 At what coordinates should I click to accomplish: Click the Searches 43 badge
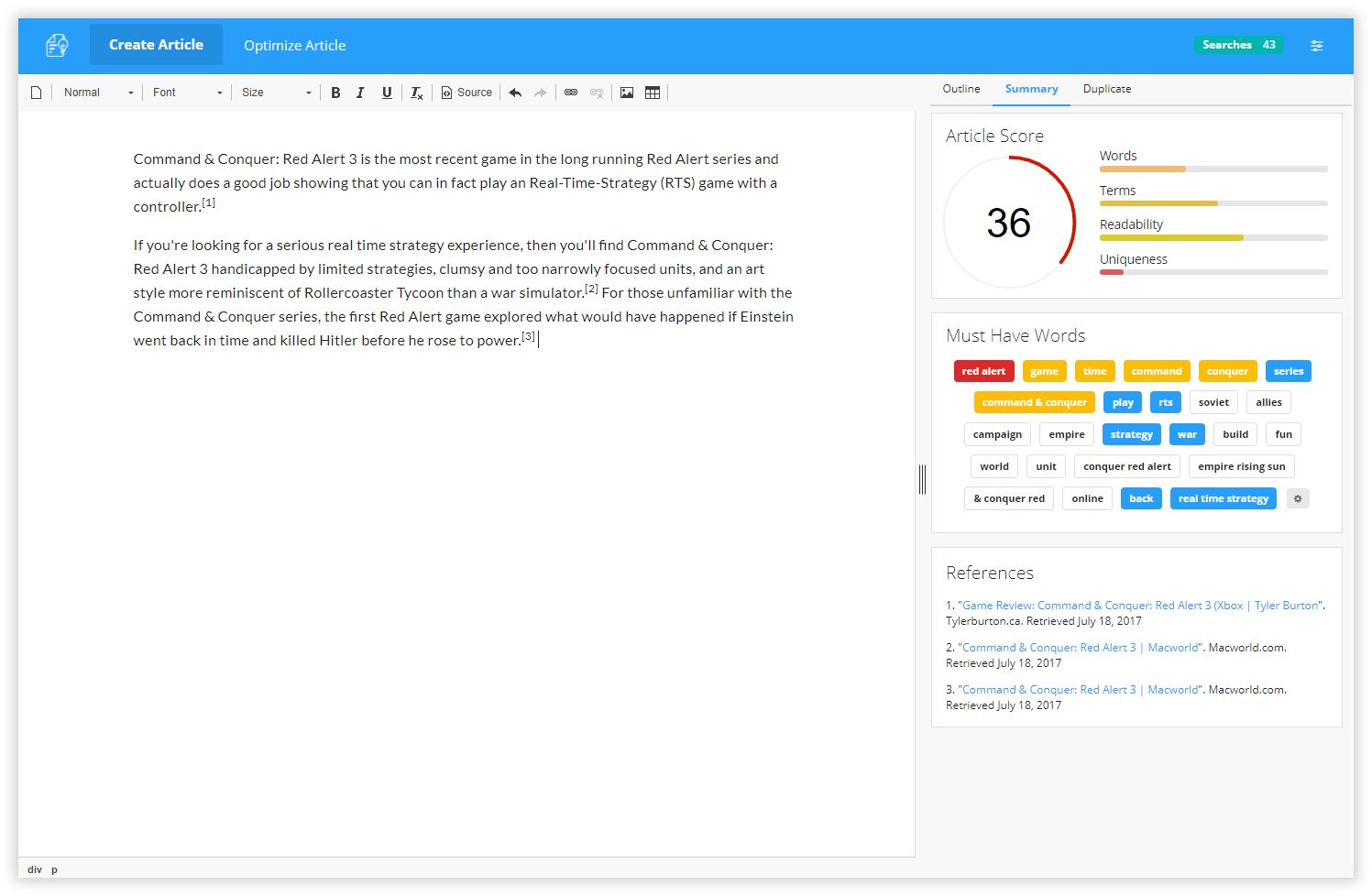click(1238, 45)
